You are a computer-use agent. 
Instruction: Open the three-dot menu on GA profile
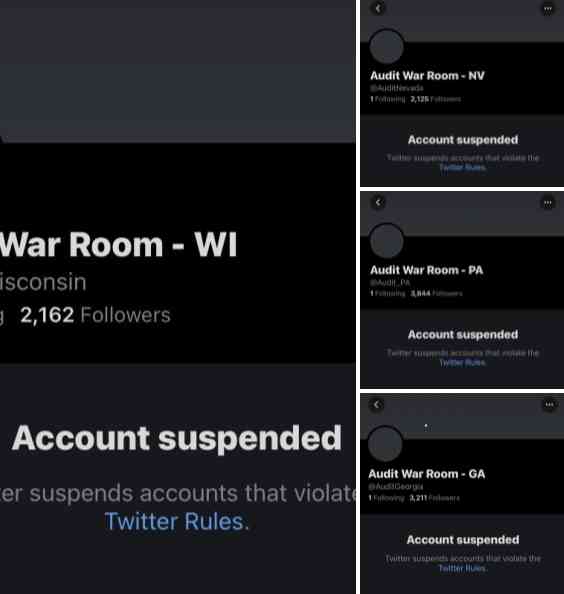549,405
